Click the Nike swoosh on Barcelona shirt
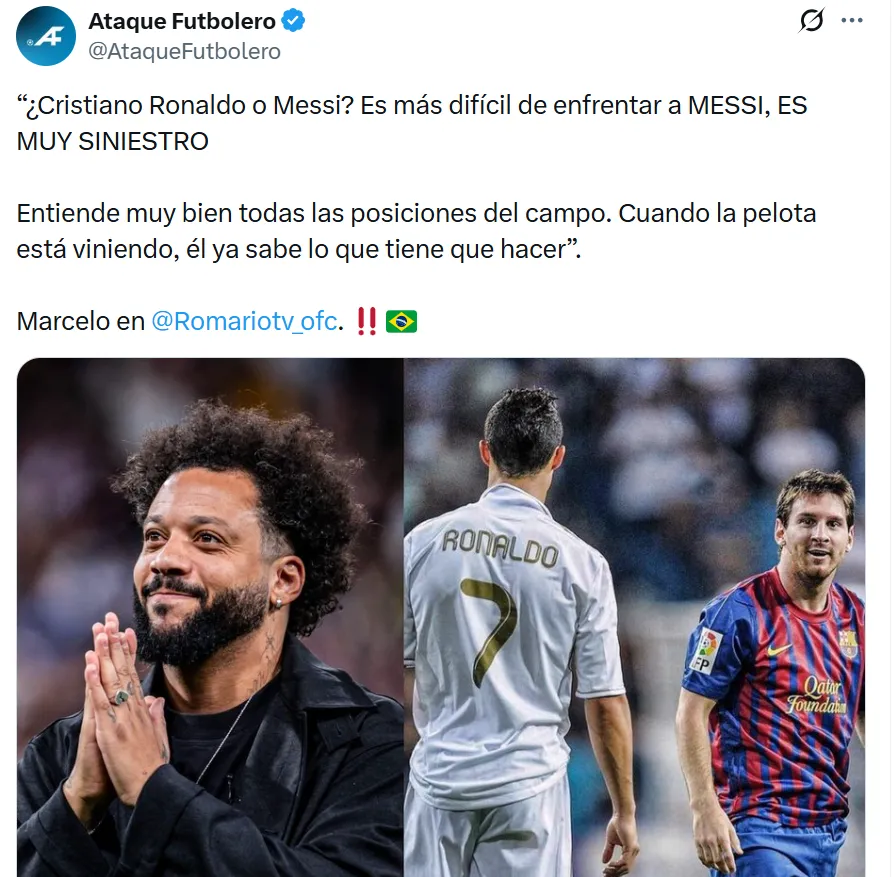894x877 pixels. coord(778,649)
